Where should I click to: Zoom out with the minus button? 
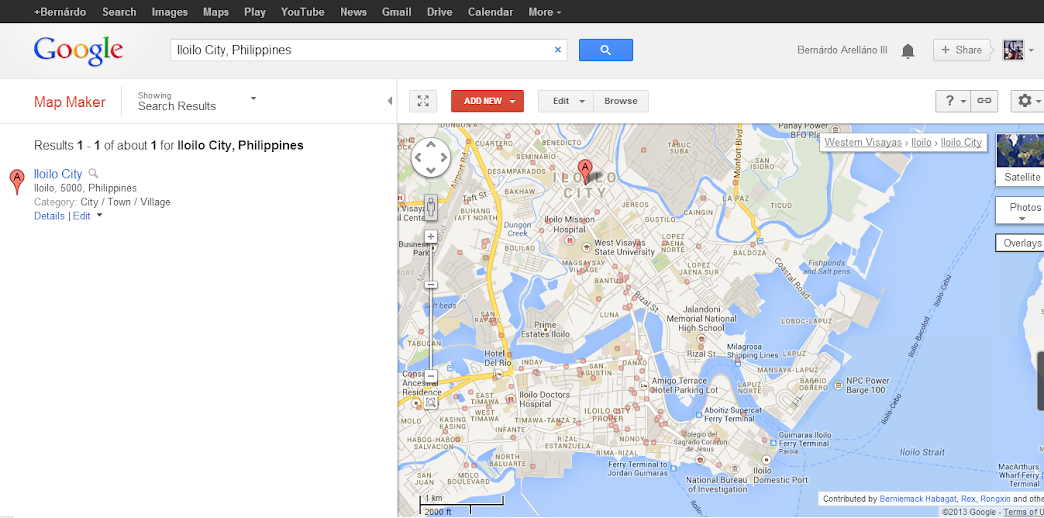point(431,376)
